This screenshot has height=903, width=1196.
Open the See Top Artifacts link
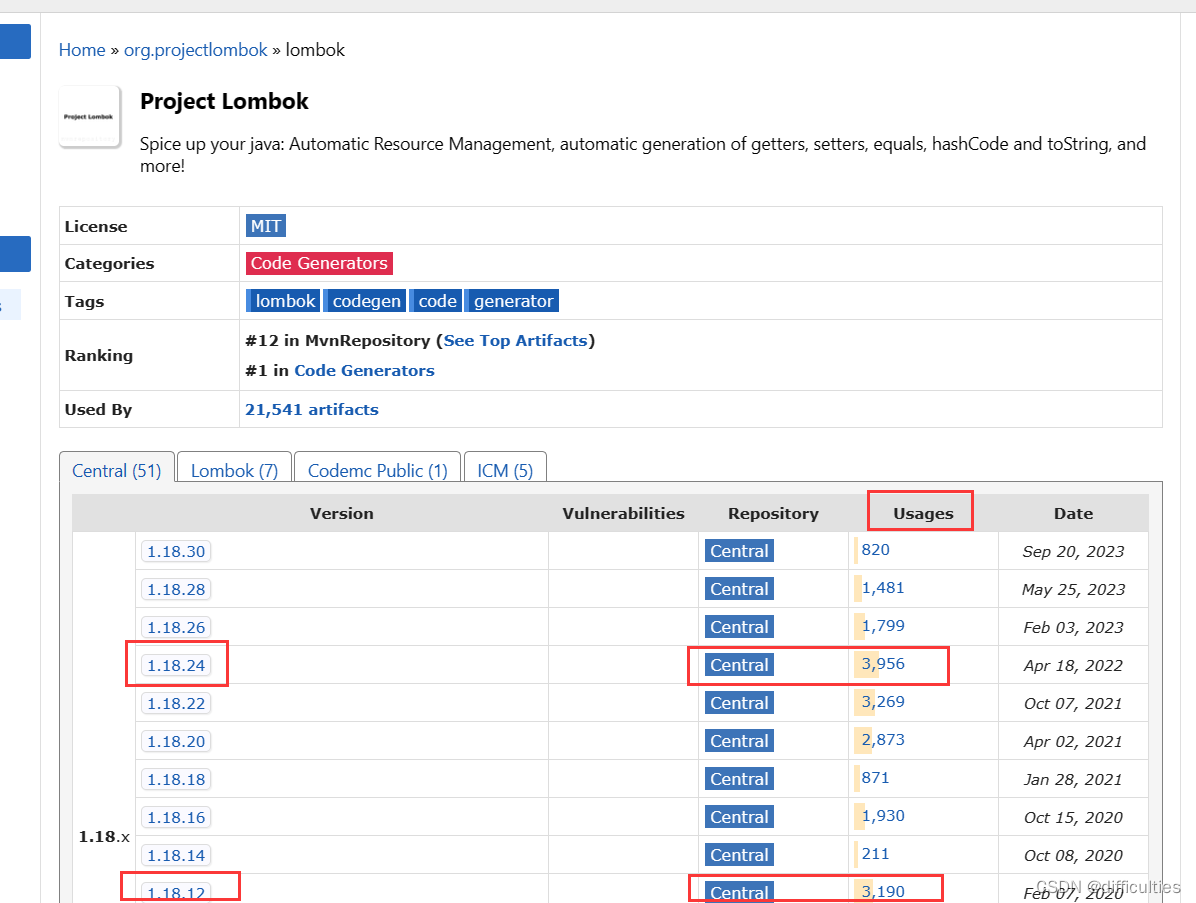click(x=516, y=341)
